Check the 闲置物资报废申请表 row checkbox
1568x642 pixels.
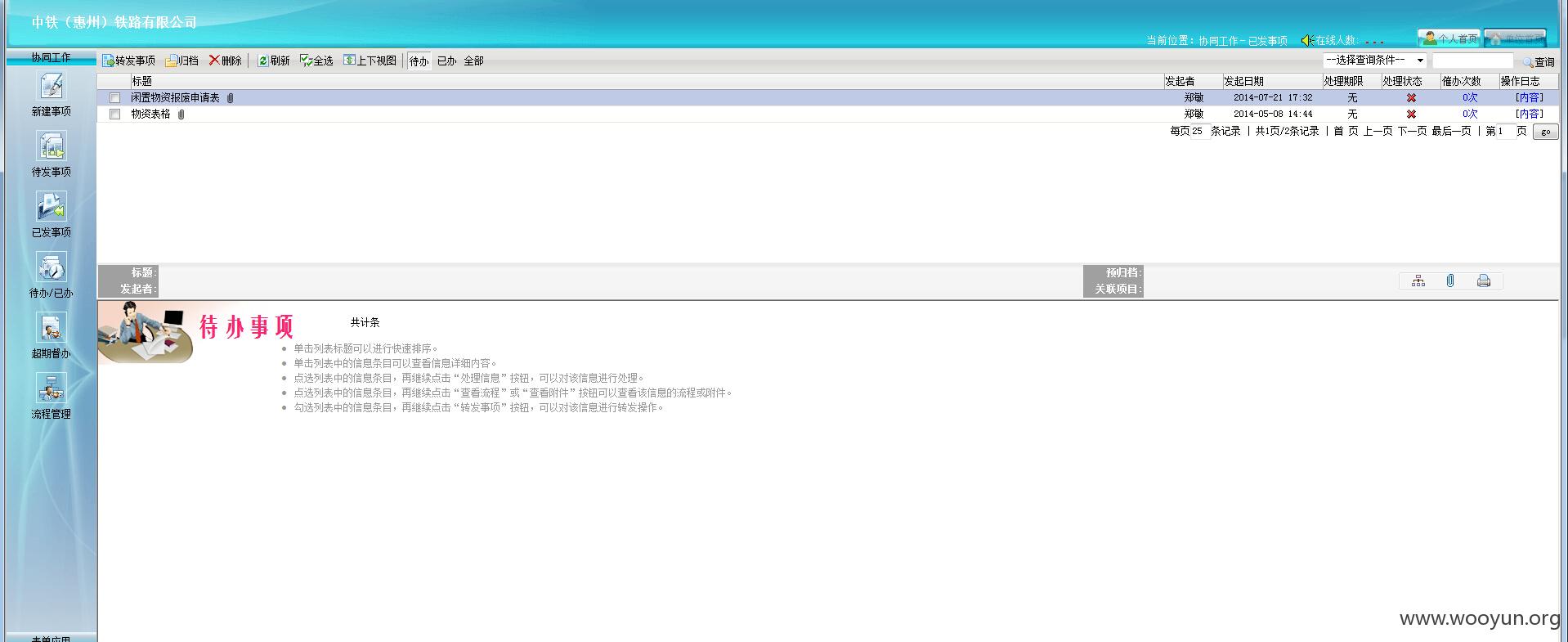[x=115, y=98]
